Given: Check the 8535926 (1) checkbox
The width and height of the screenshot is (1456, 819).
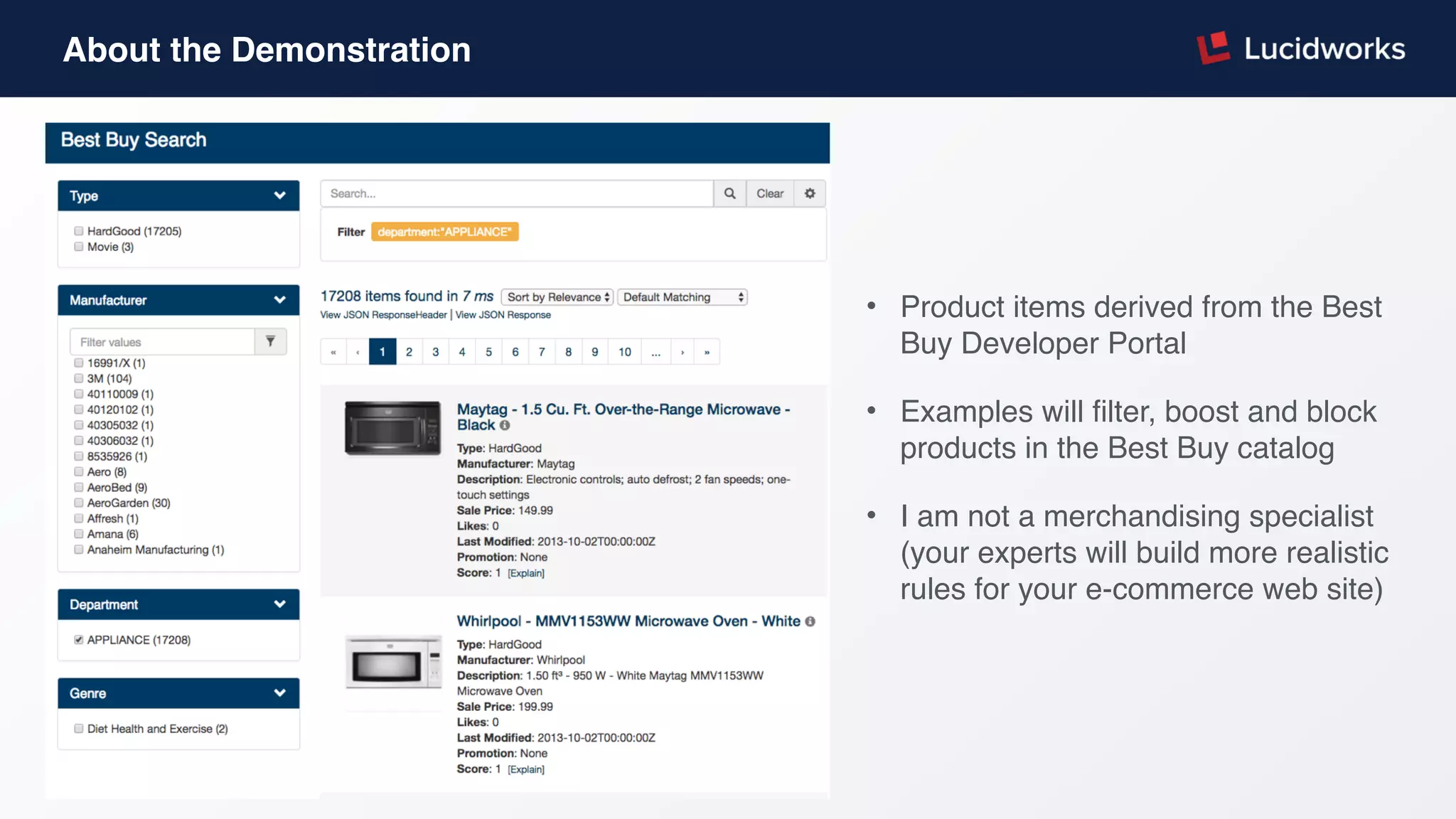Looking at the screenshot, I should [79, 456].
